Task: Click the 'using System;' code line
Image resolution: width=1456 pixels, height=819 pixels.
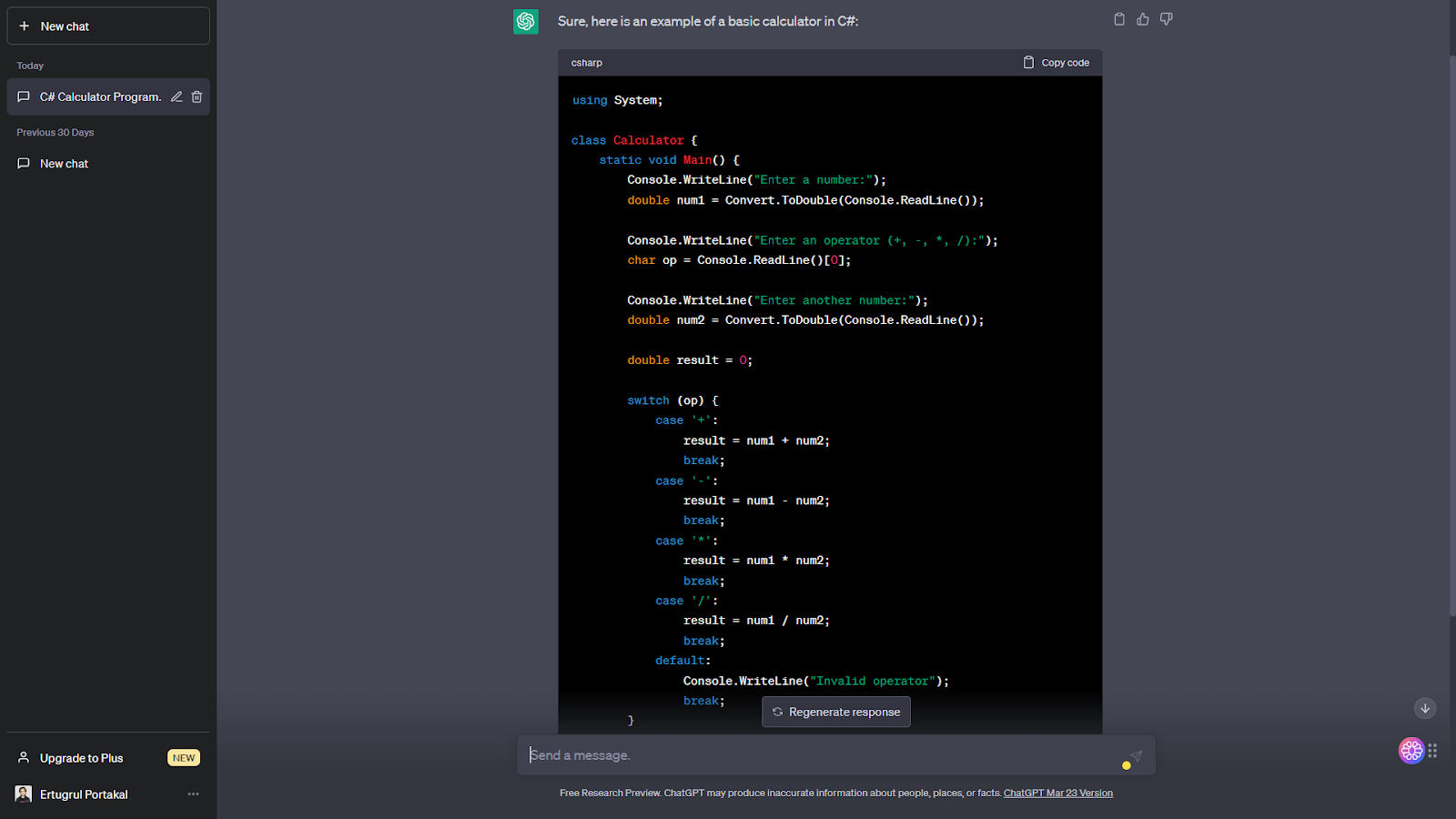Action: (x=618, y=100)
